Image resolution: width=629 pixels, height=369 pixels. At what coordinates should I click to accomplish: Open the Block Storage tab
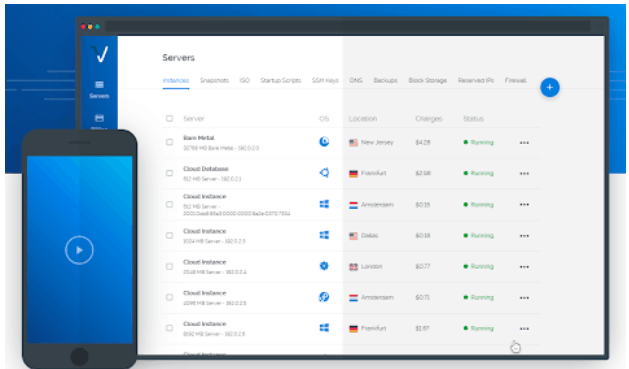coord(428,80)
